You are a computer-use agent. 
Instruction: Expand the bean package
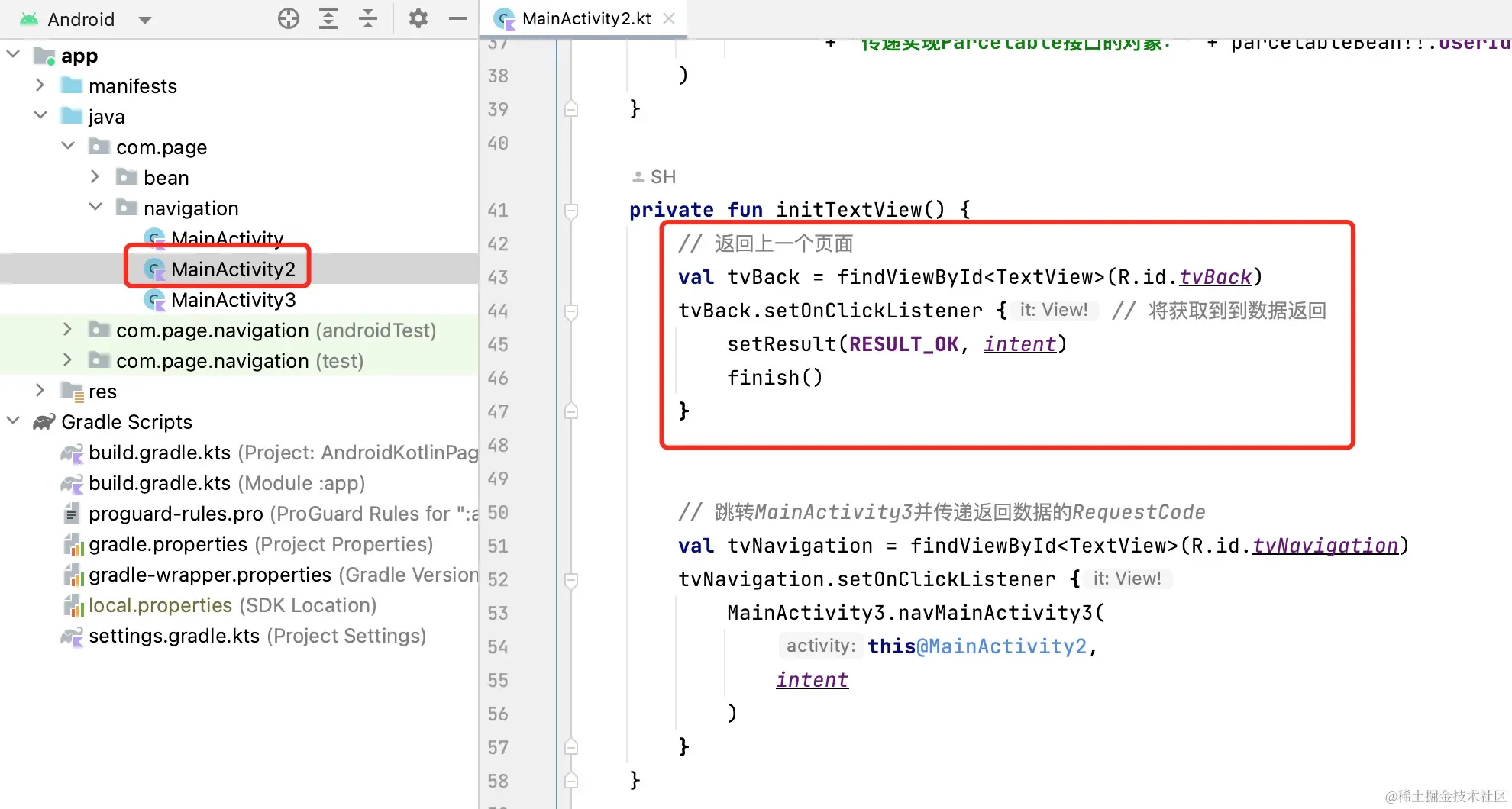pos(95,177)
